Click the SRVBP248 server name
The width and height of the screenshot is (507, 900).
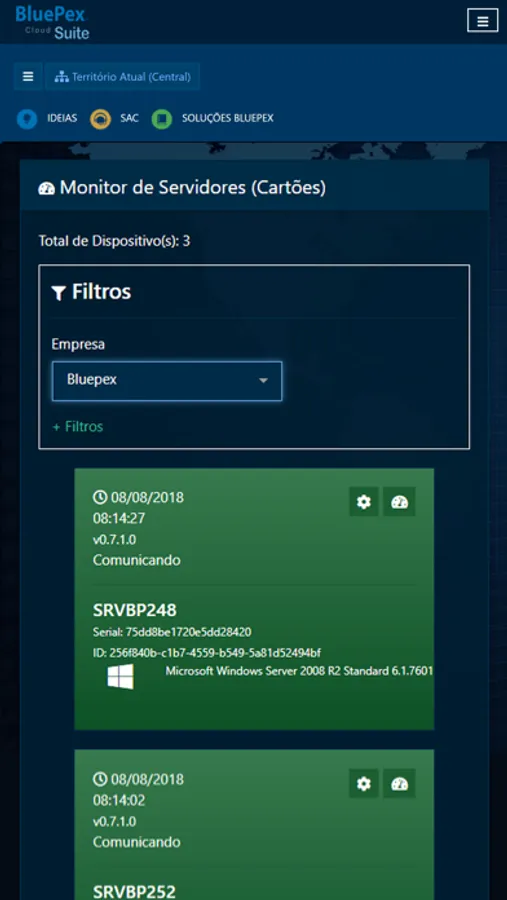coord(134,610)
